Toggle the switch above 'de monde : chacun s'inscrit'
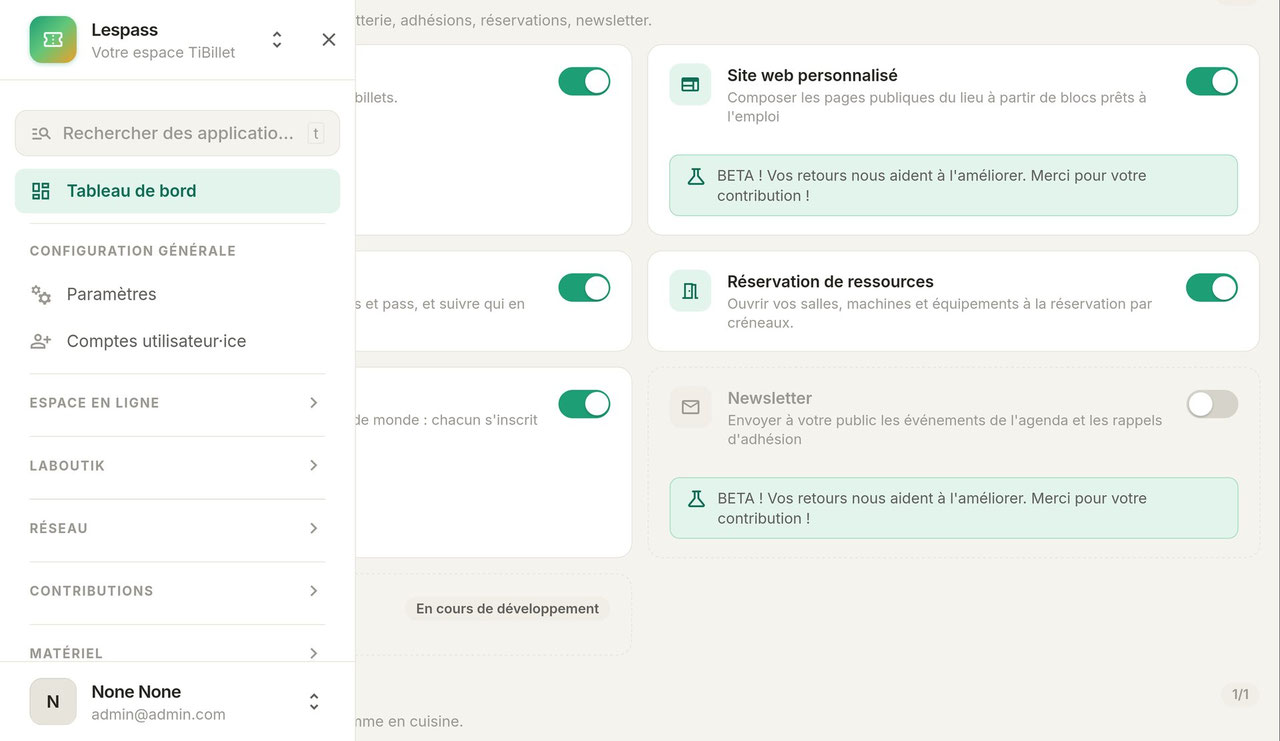The height and width of the screenshot is (741, 1280). pos(584,404)
